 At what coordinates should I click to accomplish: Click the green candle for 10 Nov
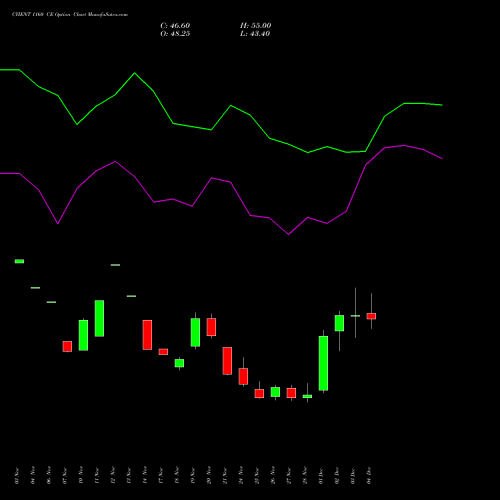click(x=83, y=335)
